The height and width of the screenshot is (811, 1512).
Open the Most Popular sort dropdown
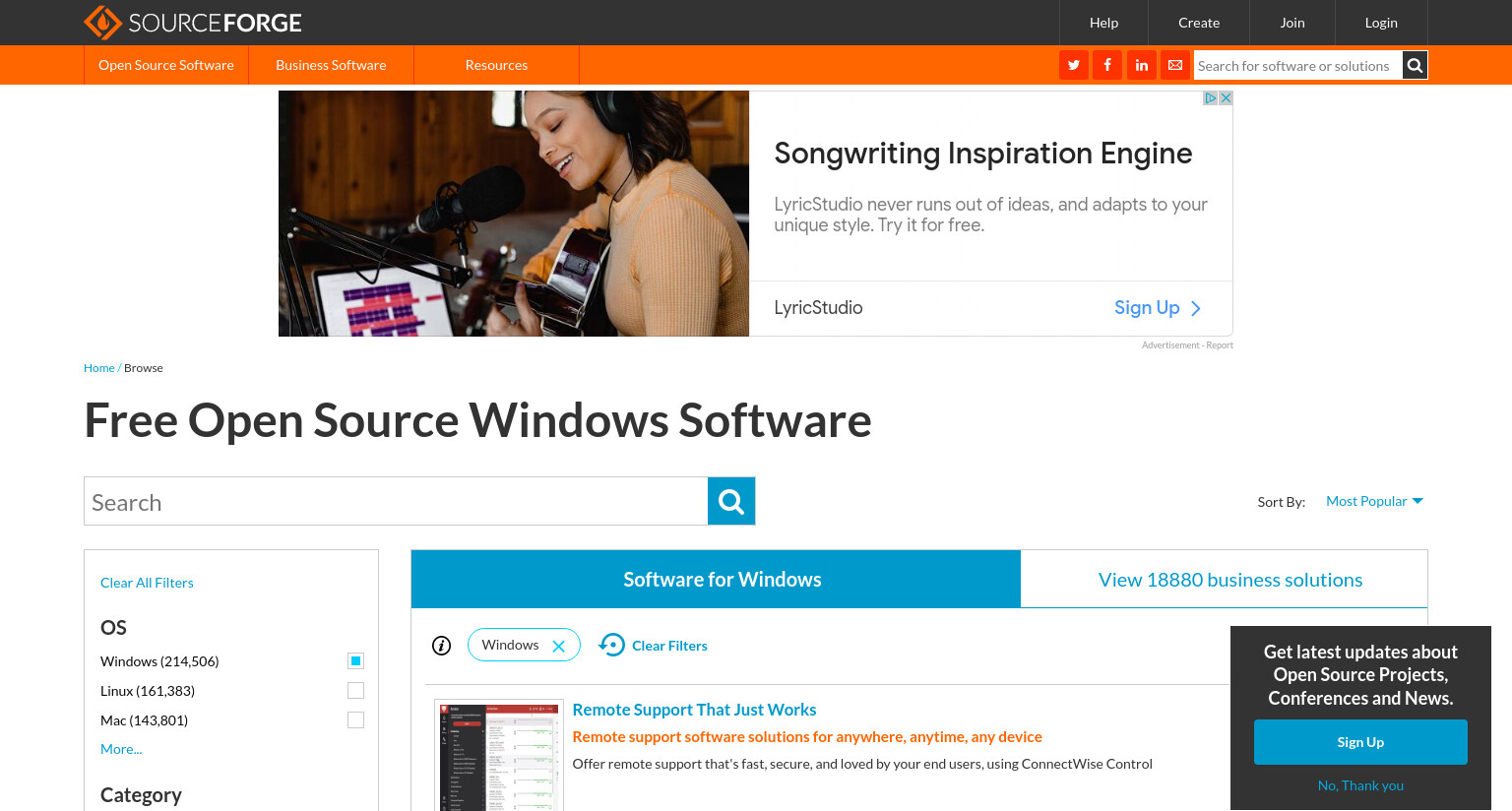point(1374,501)
